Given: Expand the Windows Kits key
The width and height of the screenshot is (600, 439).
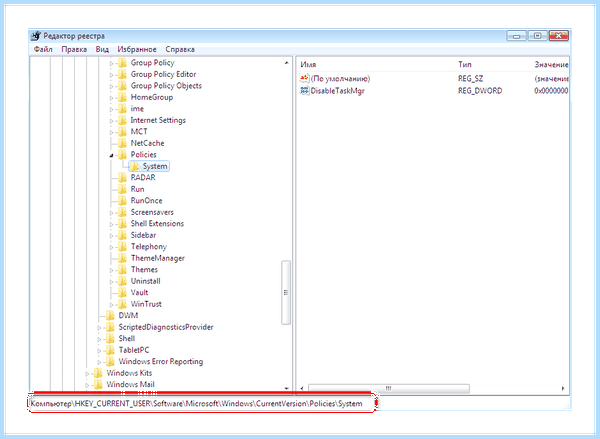Looking at the screenshot, I should pyautogui.click(x=87, y=374).
